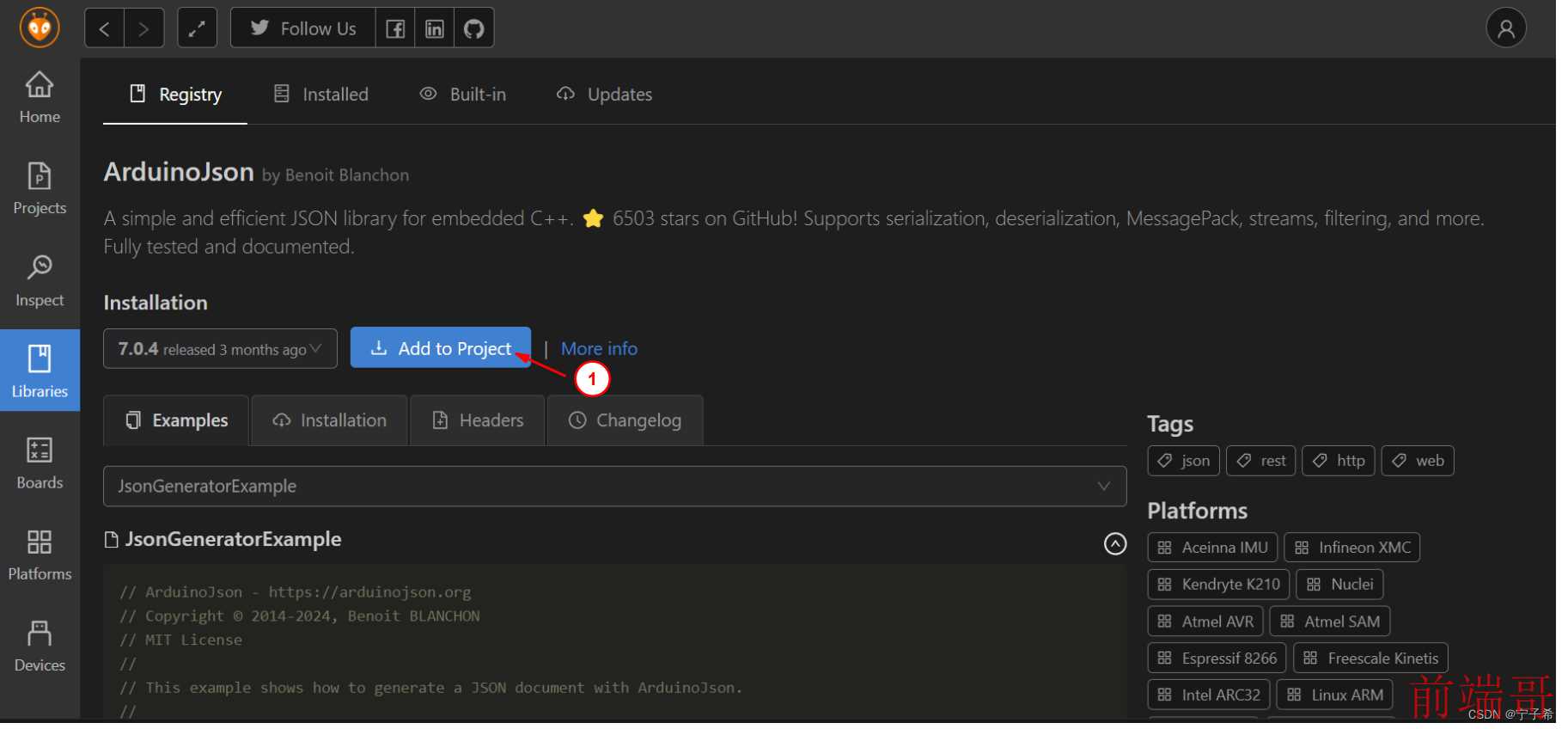Switch to the Registry tab

click(x=175, y=95)
